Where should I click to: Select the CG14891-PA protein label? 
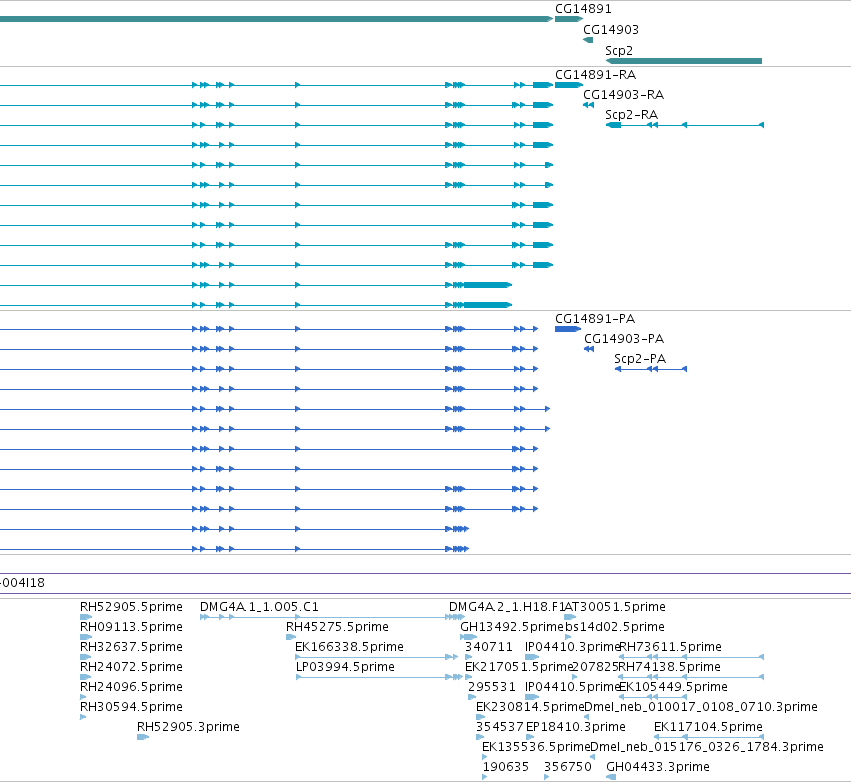595,319
